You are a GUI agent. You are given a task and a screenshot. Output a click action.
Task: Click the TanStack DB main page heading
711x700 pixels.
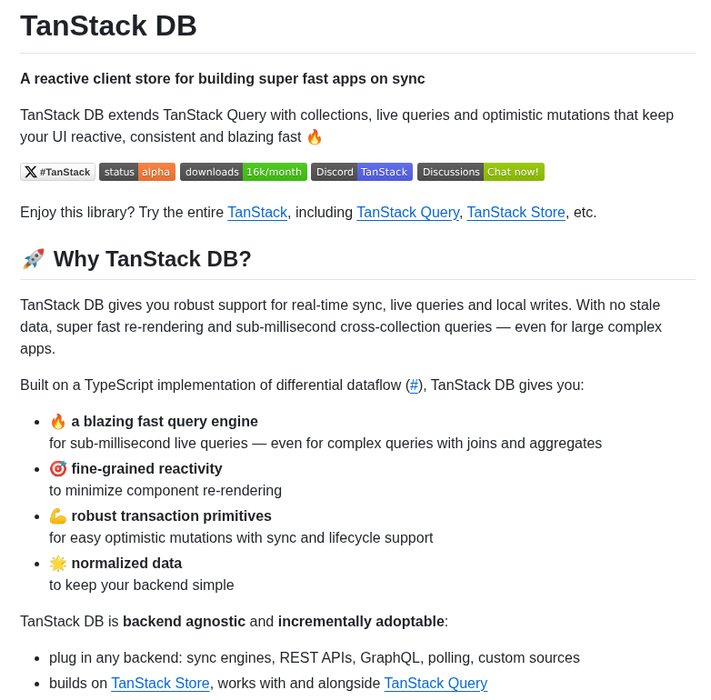click(x=108, y=26)
